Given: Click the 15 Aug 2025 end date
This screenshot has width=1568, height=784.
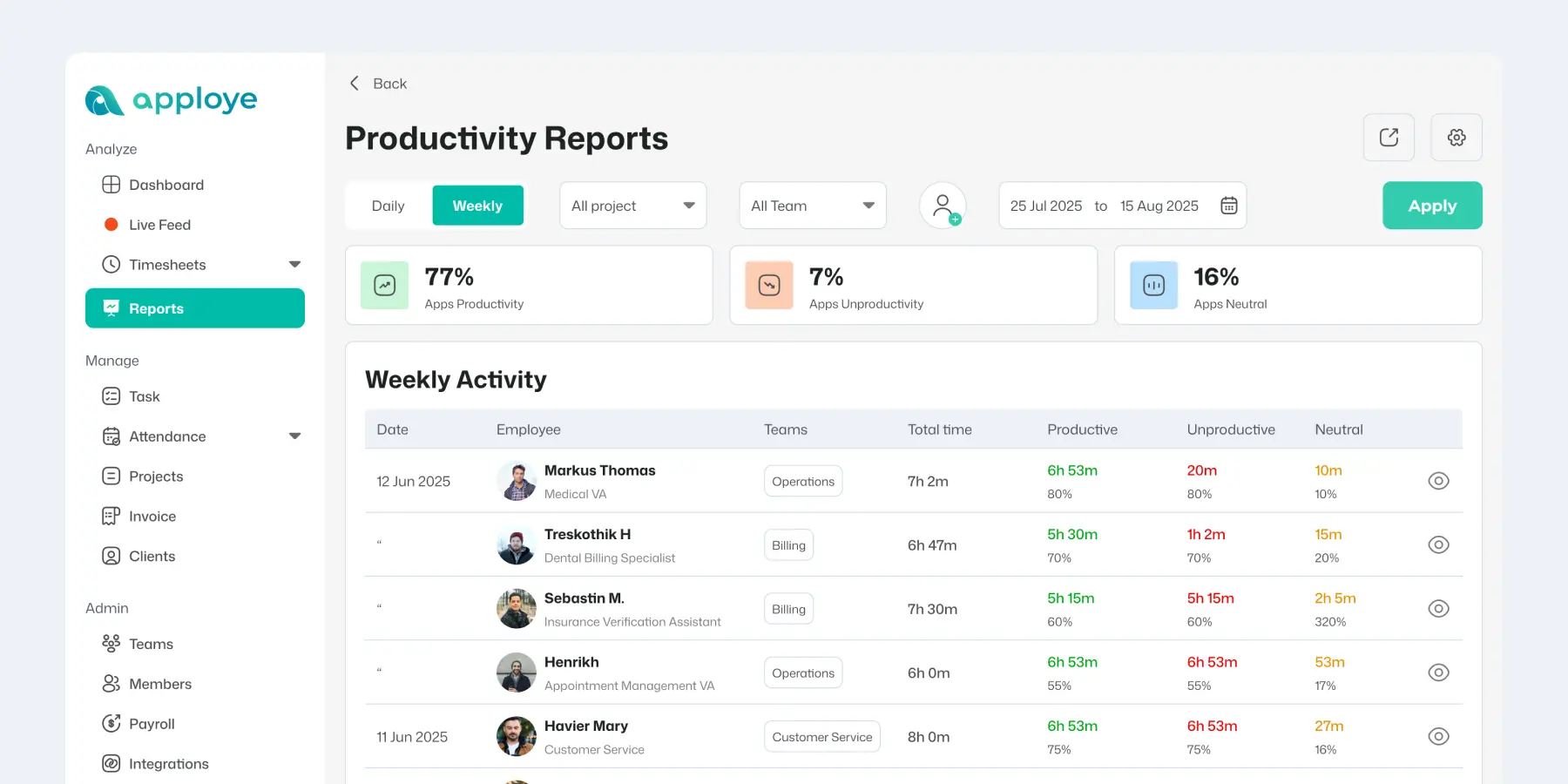Looking at the screenshot, I should [x=1159, y=206].
